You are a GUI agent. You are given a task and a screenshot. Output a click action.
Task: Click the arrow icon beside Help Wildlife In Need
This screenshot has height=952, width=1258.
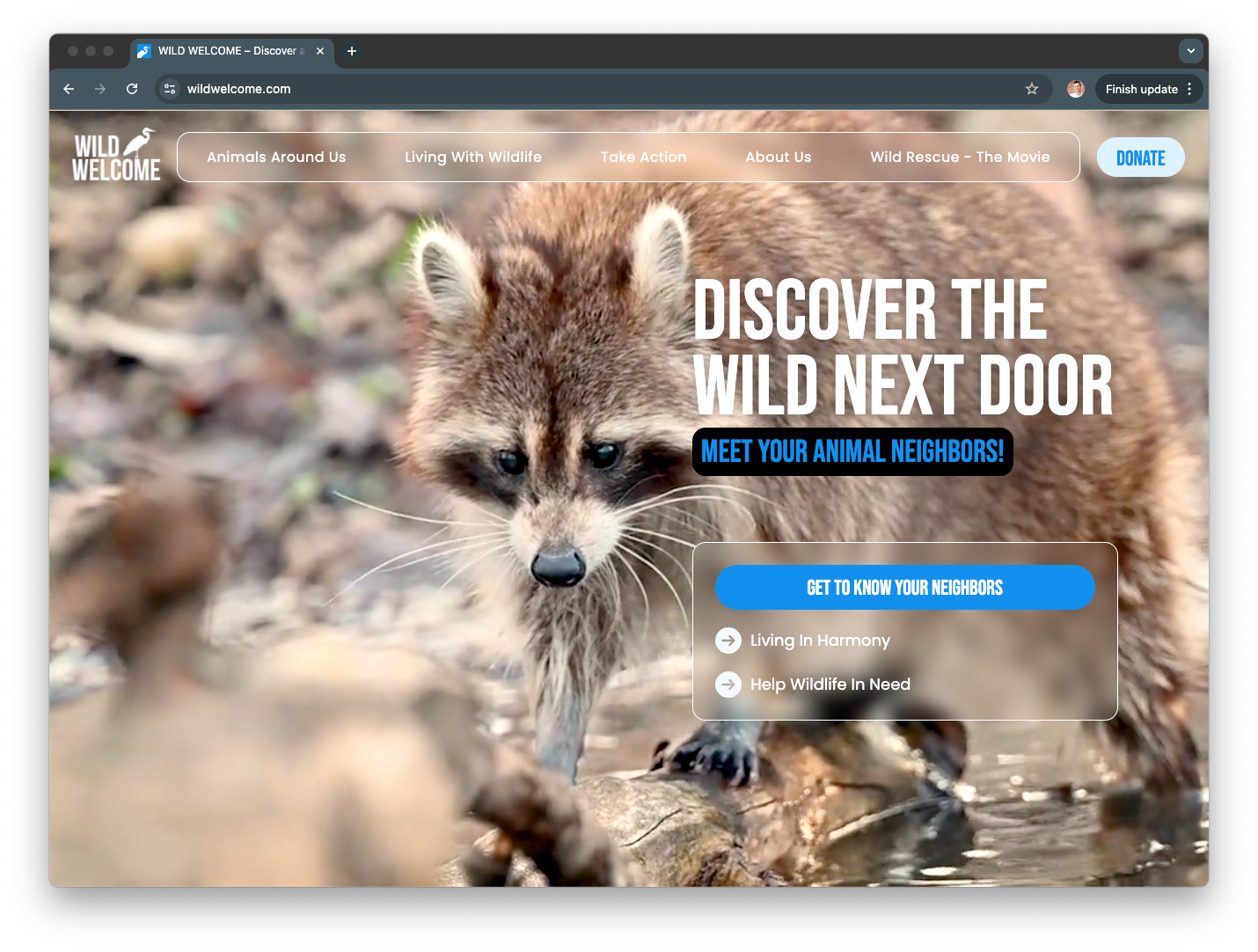click(x=728, y=685)
